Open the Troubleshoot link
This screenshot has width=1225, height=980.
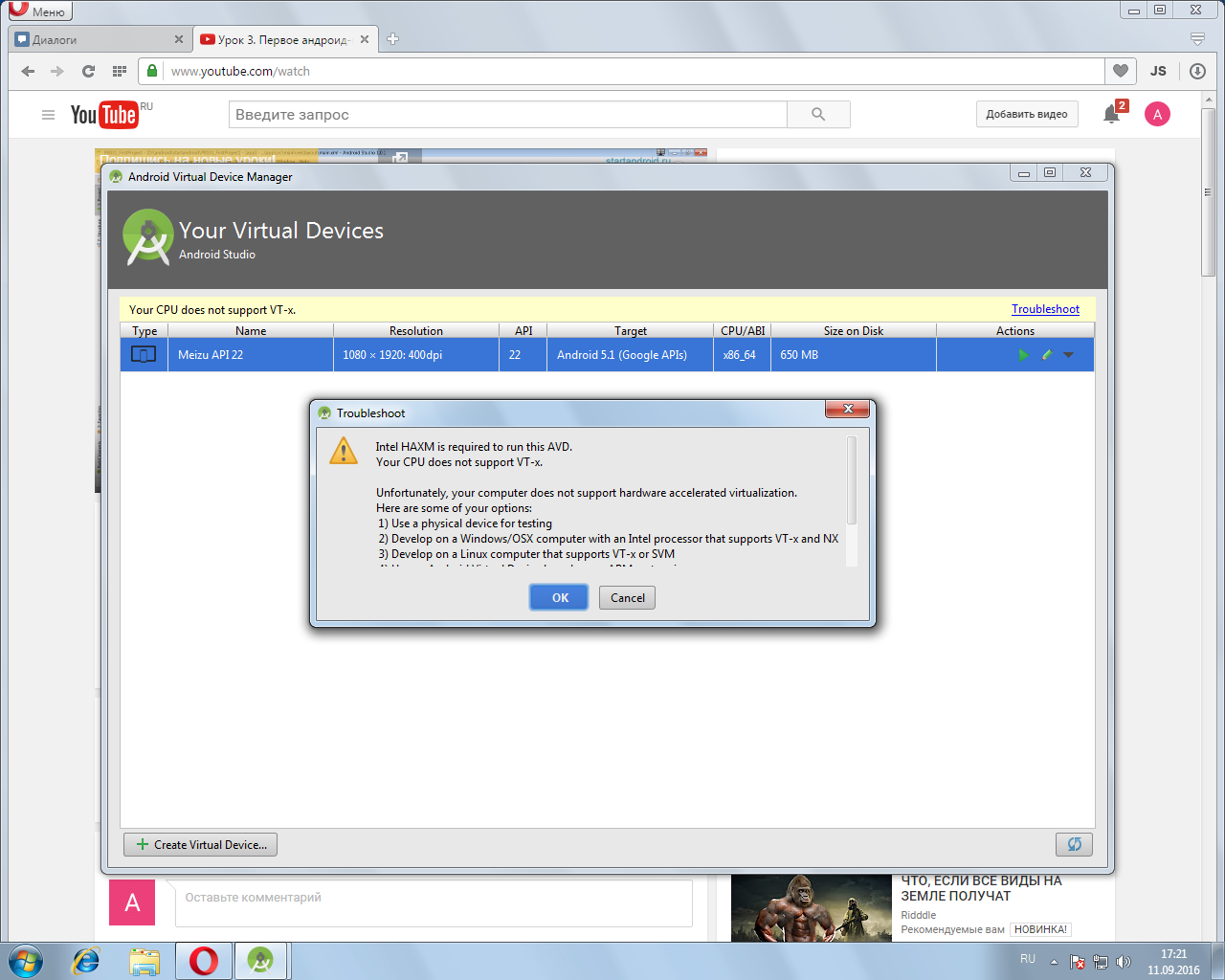click(1045, 309)
